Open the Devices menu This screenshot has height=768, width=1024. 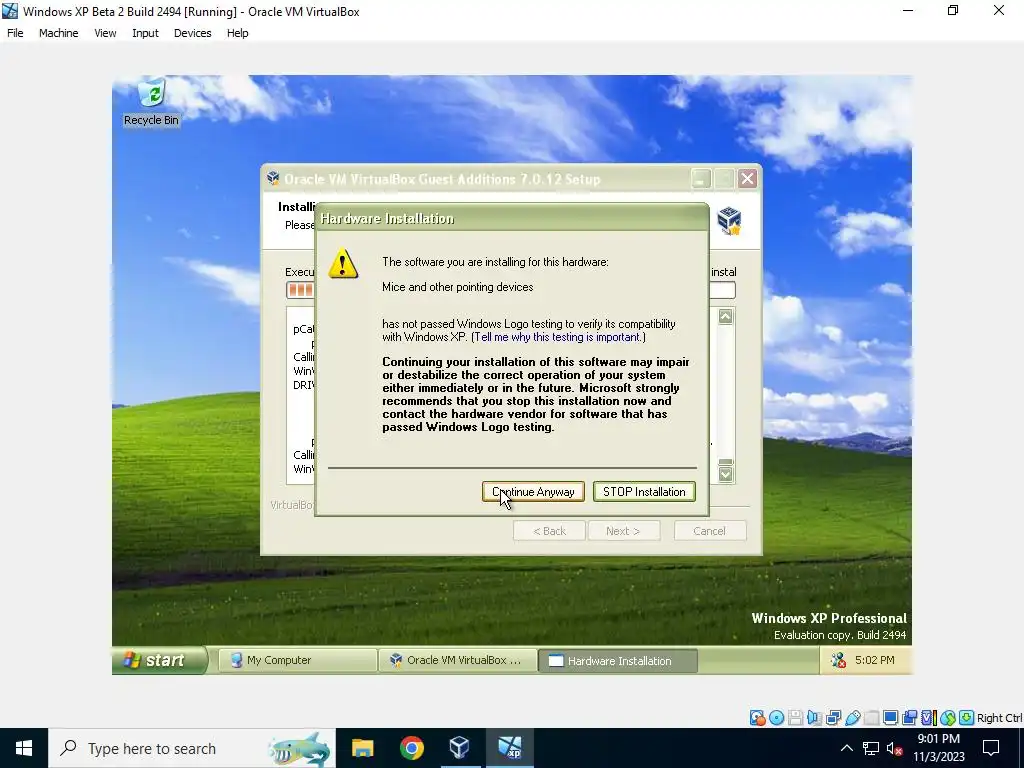coord(193,33)
